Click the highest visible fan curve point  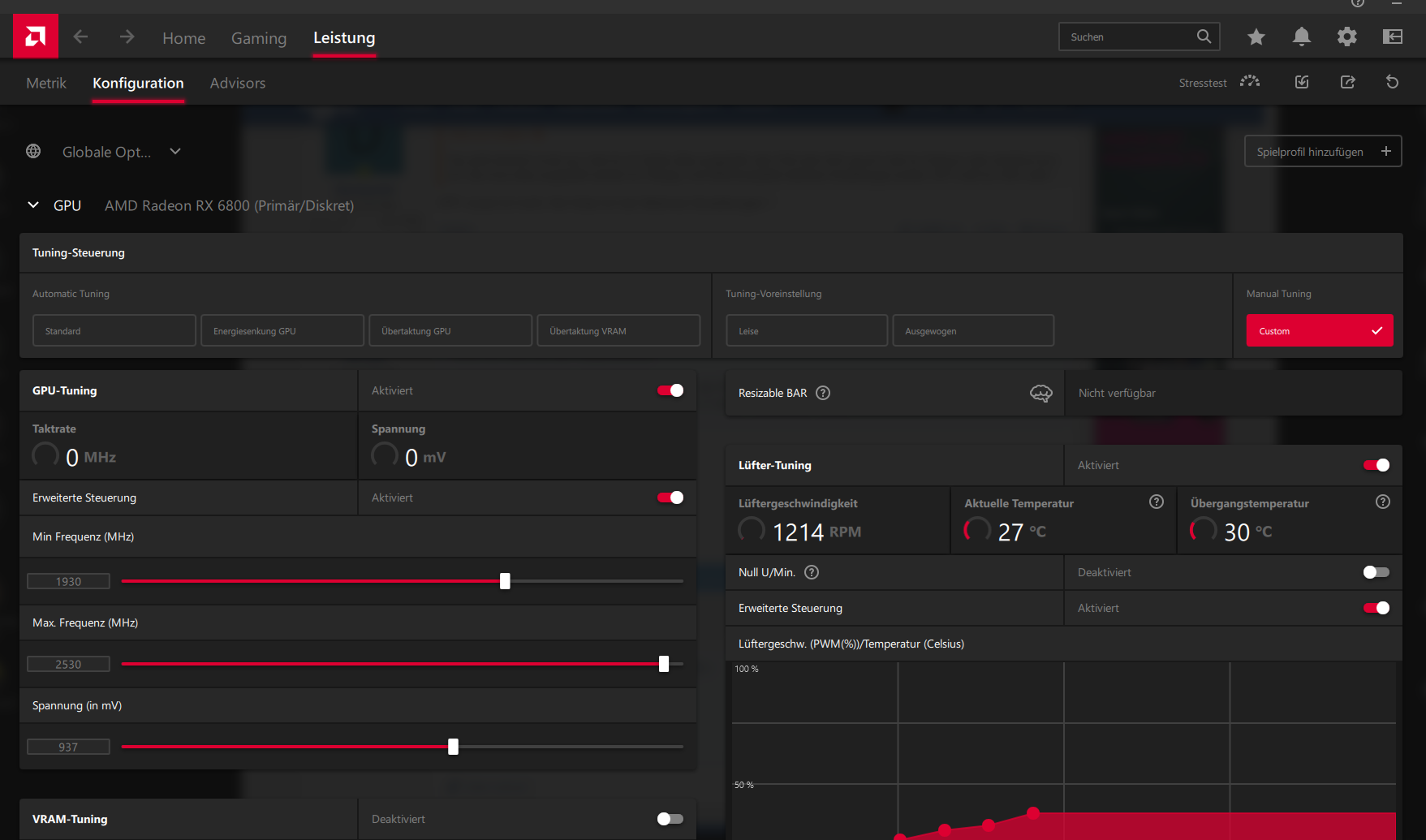click(x=1033, y=812)
